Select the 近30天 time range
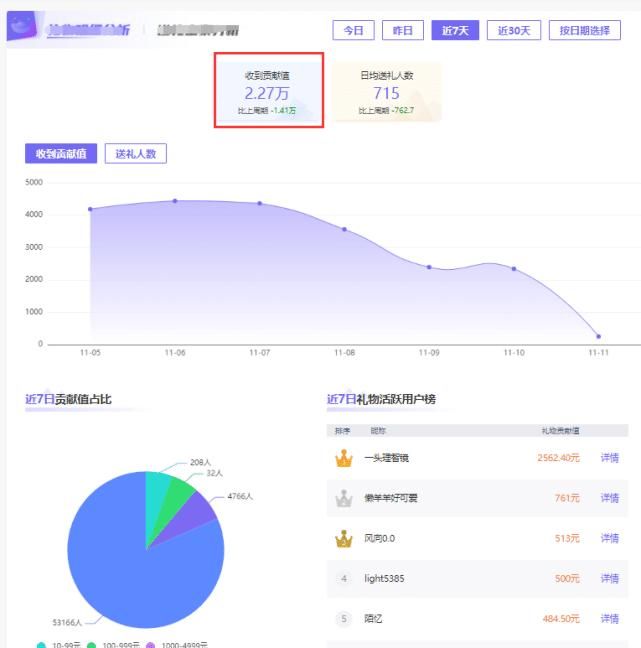 pyautogui.click(x=514, y=30)
